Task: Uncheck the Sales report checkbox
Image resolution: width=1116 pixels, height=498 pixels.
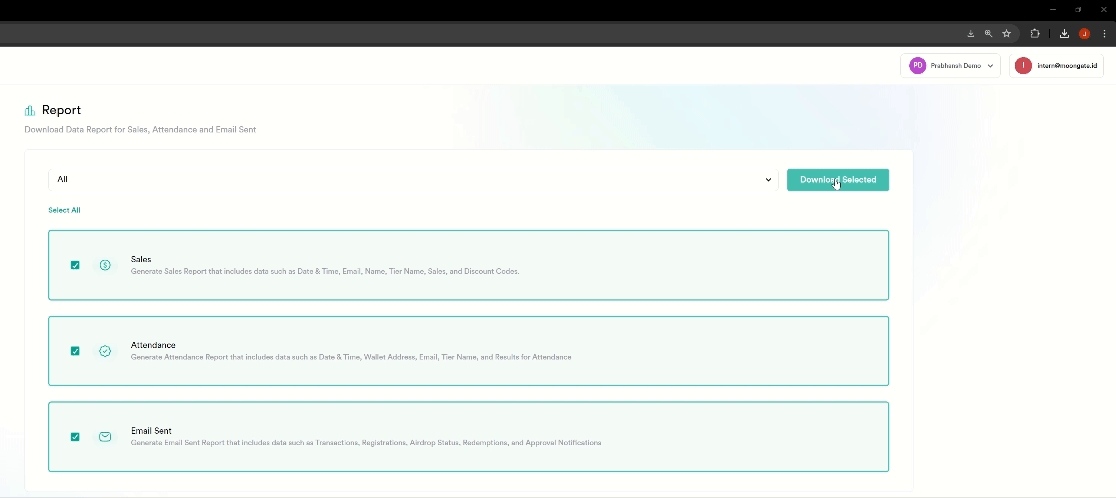Action: (x=75, y=265)
